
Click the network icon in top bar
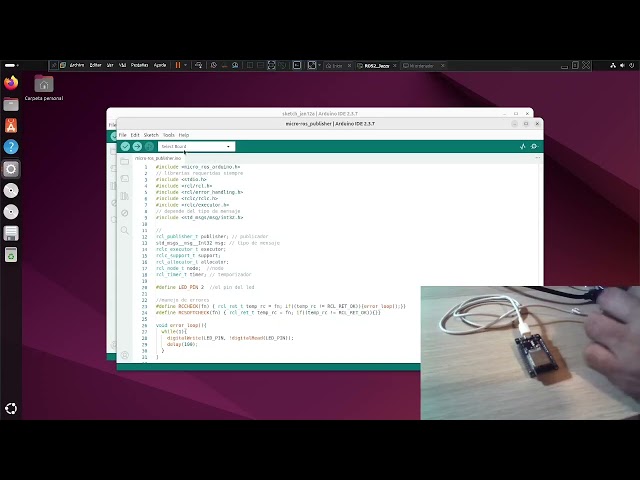[x=613, y=65]
